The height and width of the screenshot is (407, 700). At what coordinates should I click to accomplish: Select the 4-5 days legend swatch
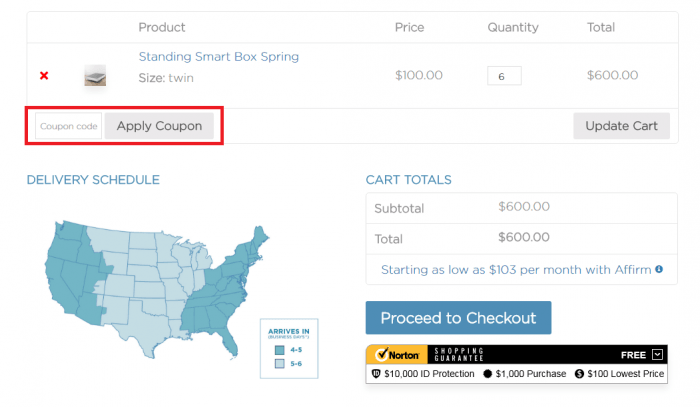280,350
